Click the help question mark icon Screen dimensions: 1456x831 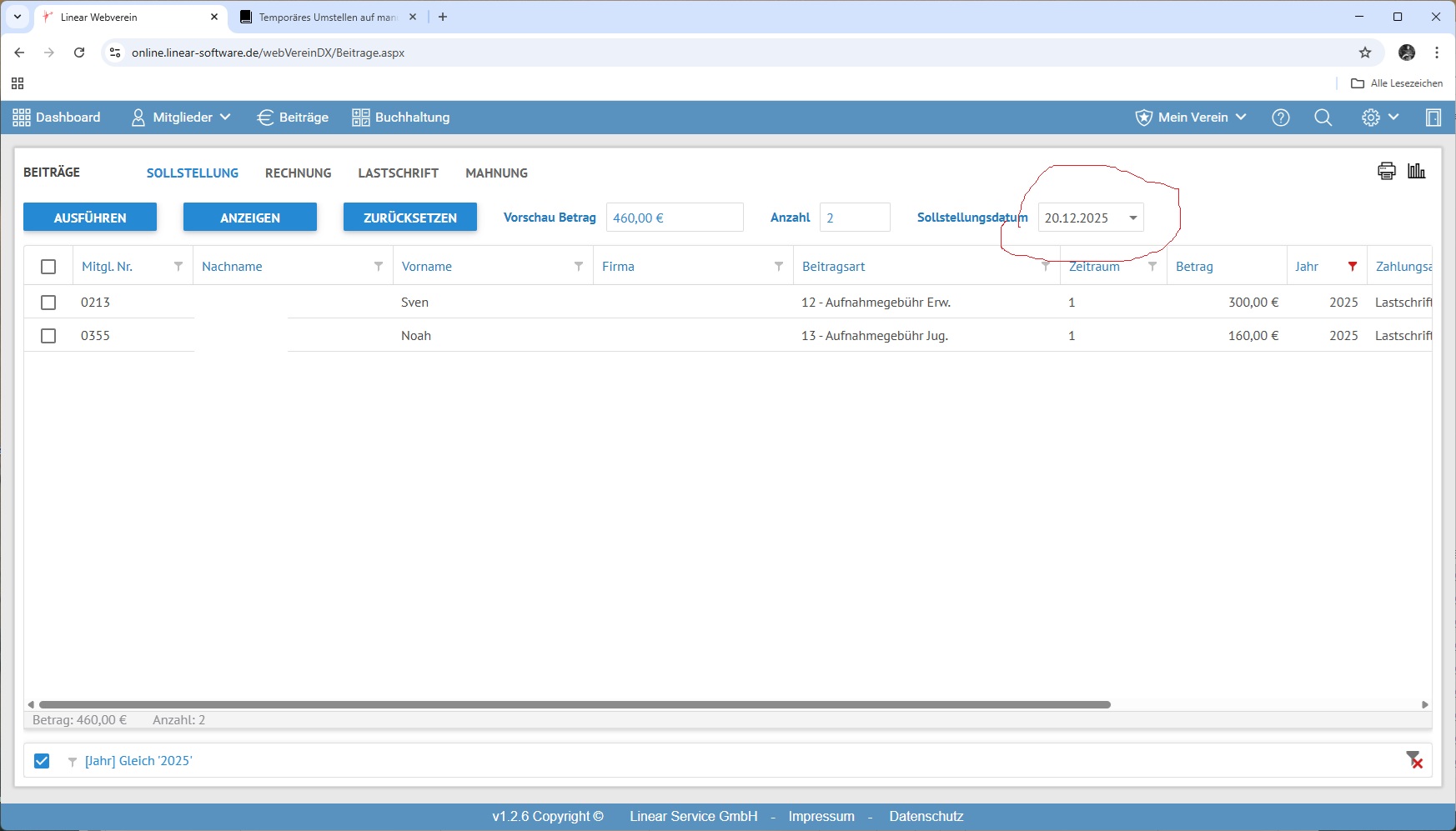tap(1280, 118)
